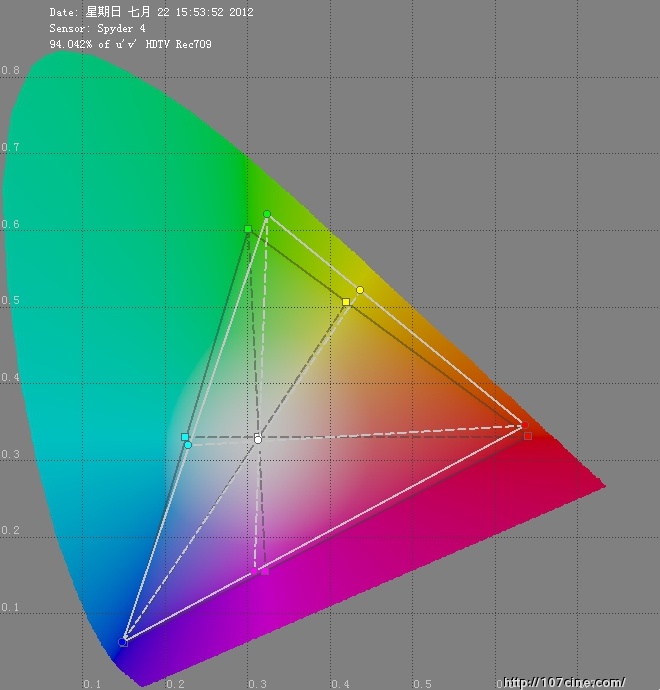Select the magenta square marker
This screenshot has height=690, width=660.
[x=264, y=571]
